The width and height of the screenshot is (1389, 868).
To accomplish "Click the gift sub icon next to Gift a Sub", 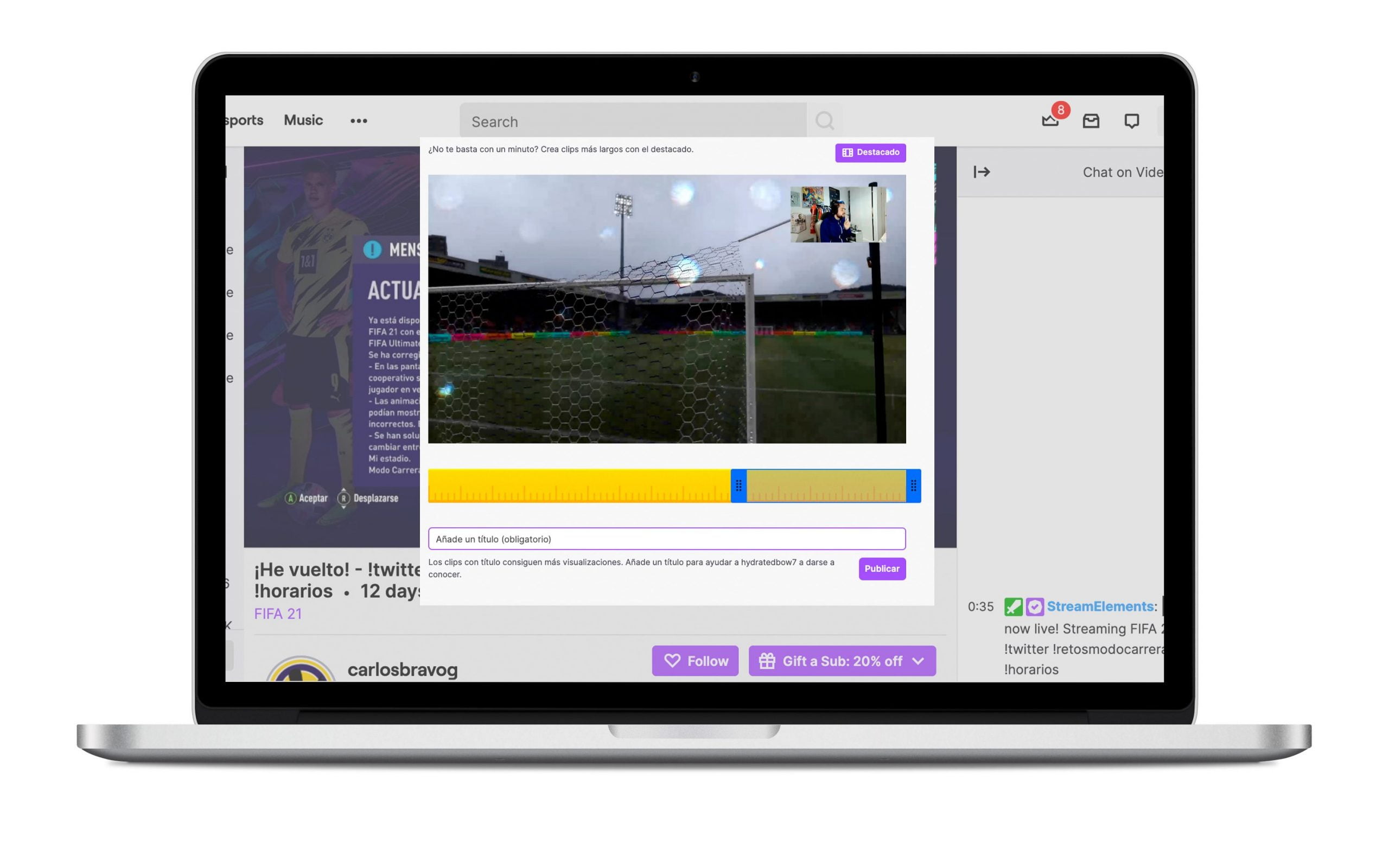I will 767,661.
